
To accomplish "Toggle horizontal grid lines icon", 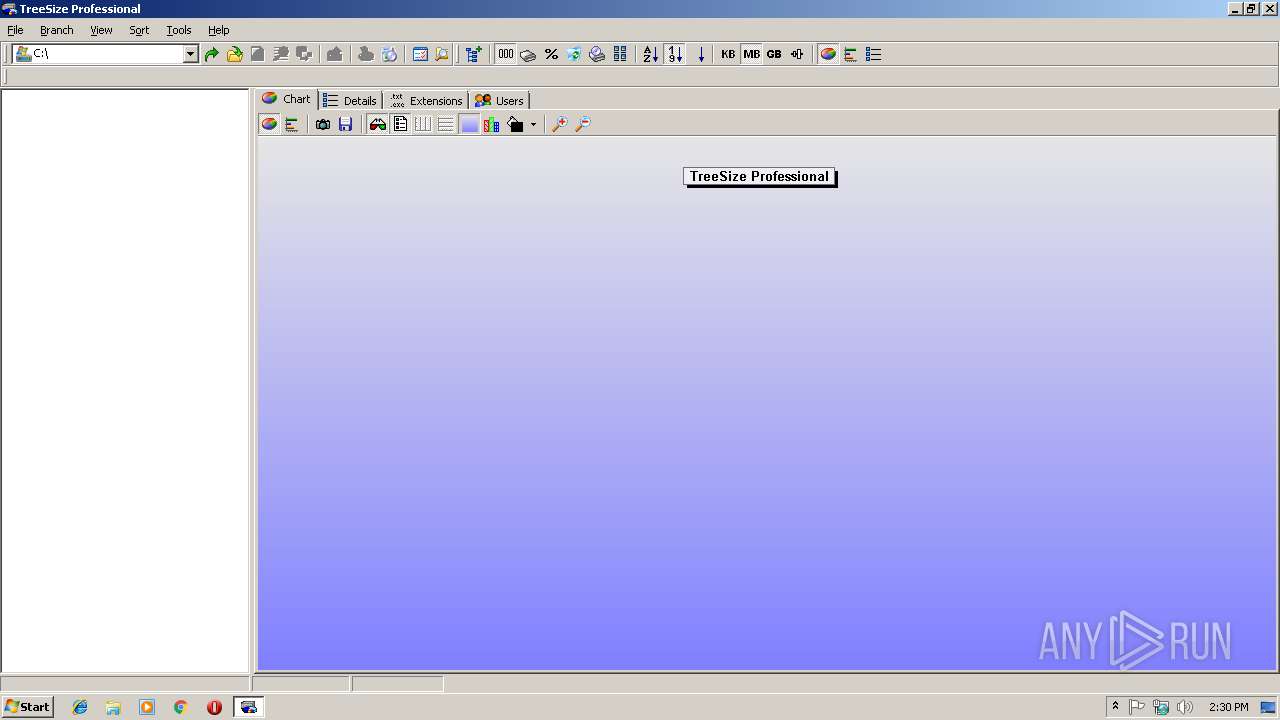I will (x=446, y=124).
